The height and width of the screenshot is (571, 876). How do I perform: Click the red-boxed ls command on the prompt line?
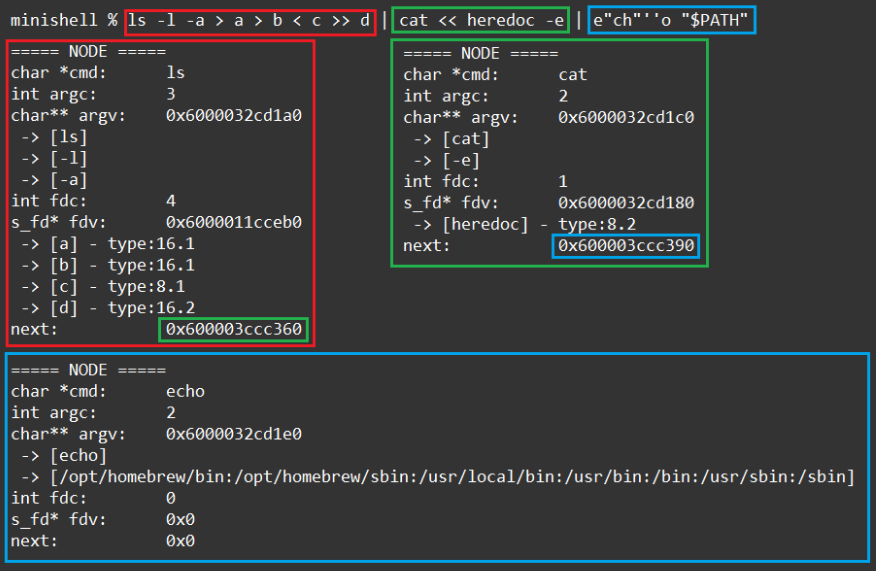click(250, 20)
